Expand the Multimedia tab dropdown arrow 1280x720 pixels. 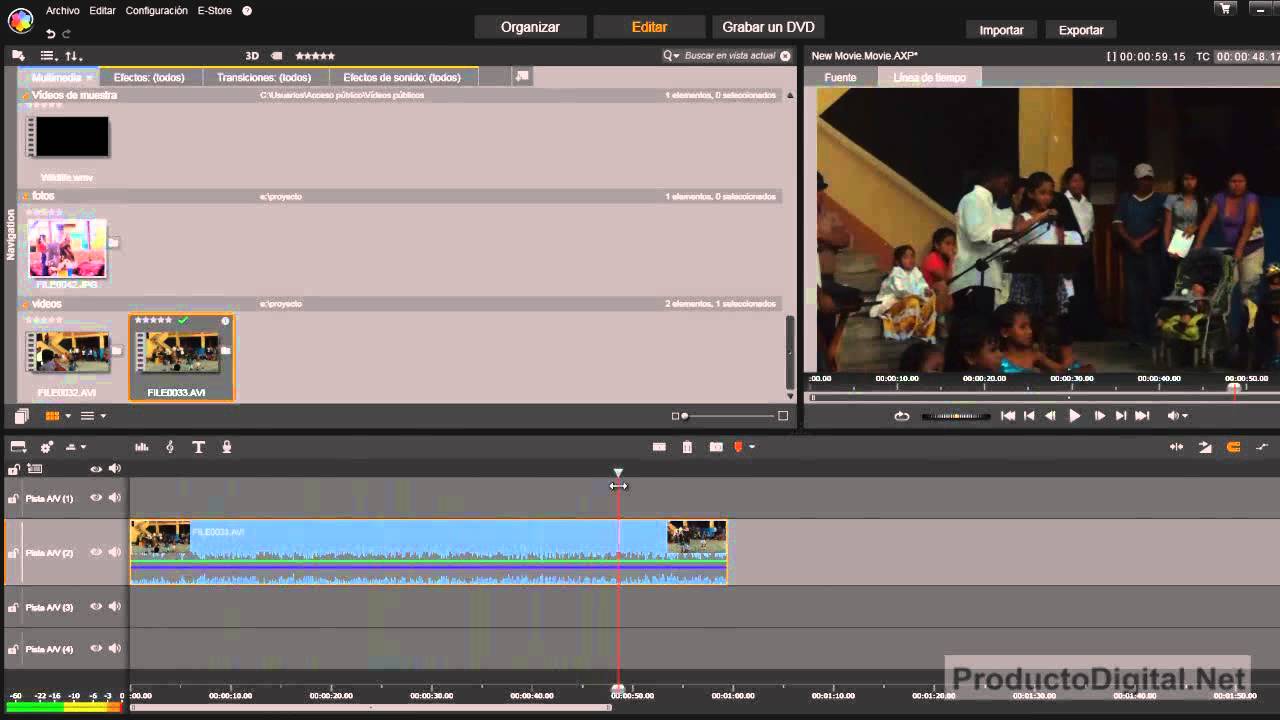89,77
